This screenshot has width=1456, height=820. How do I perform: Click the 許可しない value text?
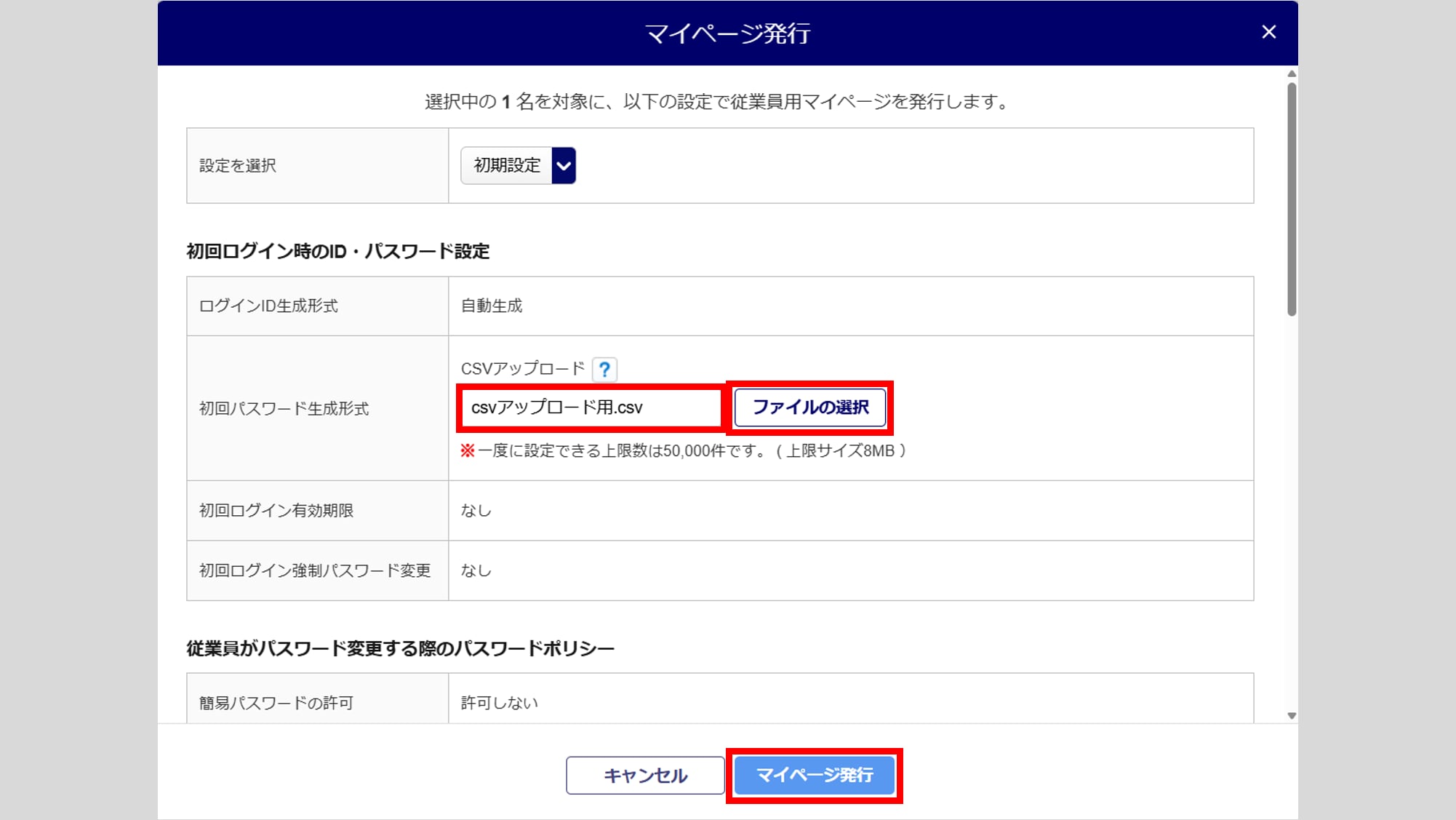pos(500,703)
